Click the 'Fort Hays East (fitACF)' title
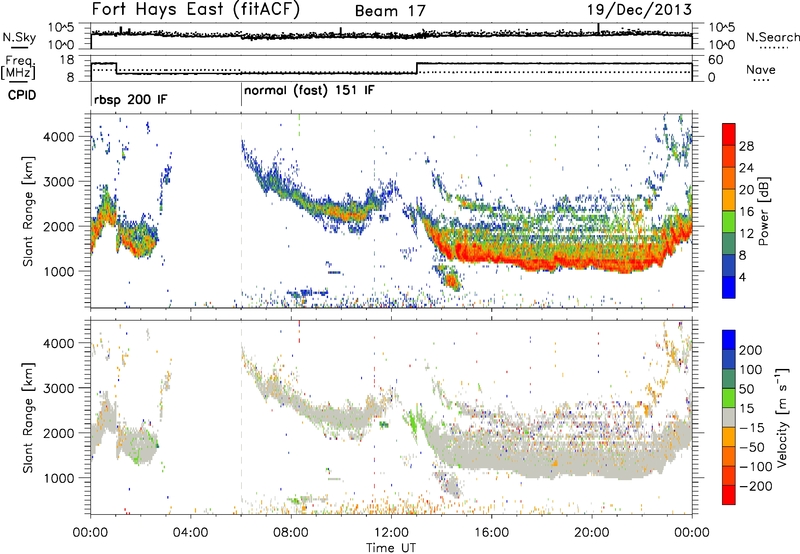This screenshot has height=554, width=800. [196, 10]
